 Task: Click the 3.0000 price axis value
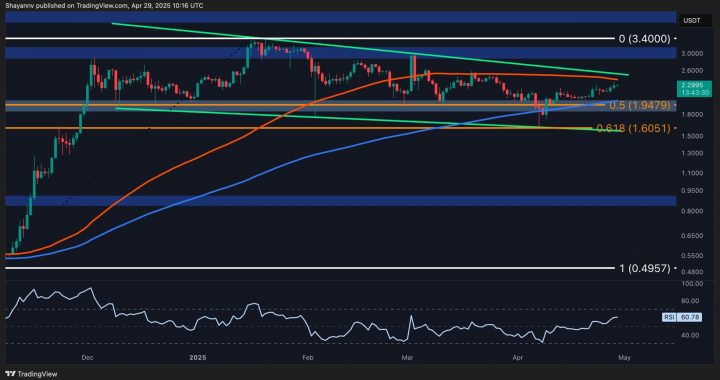(x=692, y=53)
